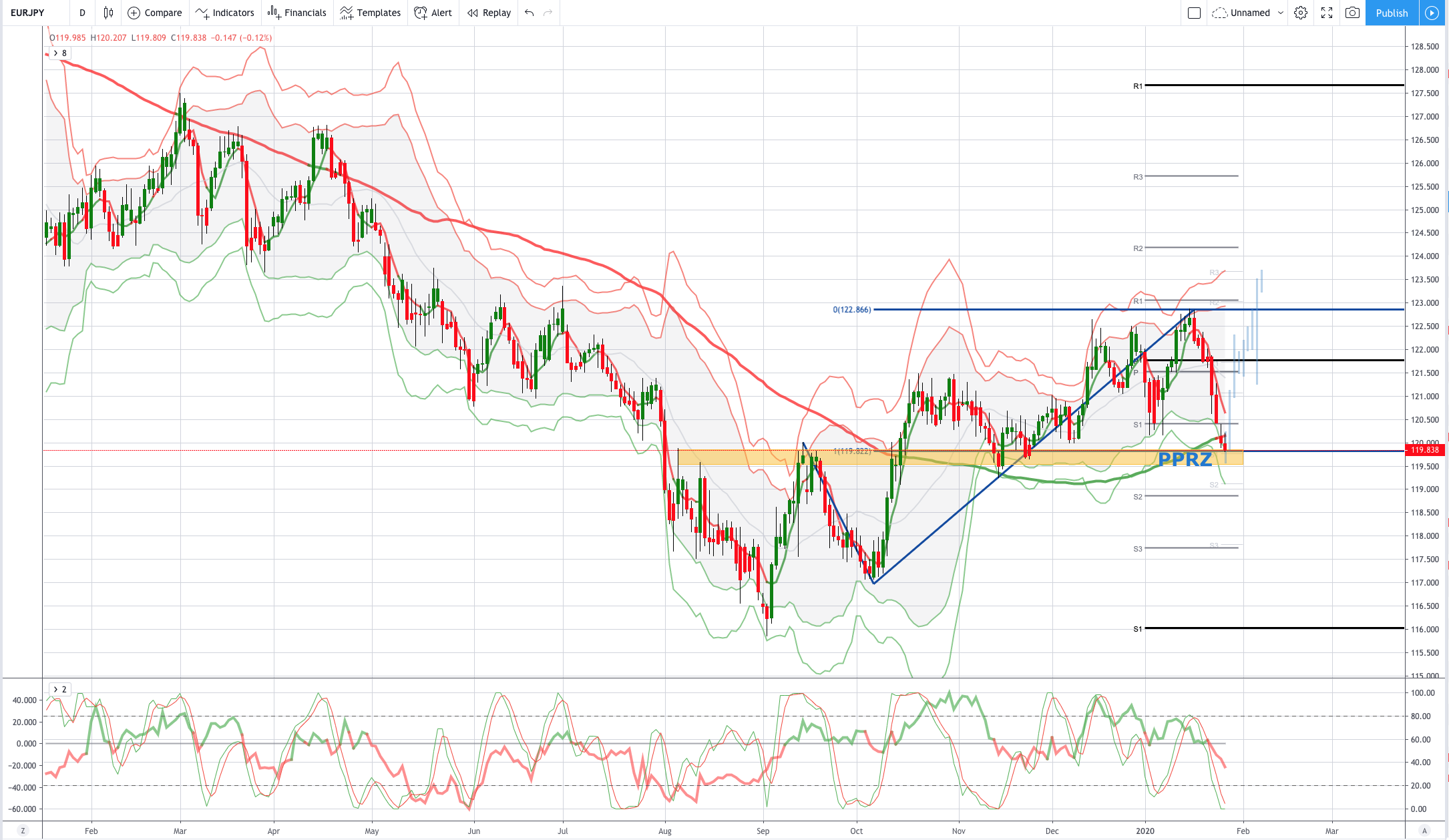Open chart settings gear
The image size is (1449, 840).
(x=1300, y=13)
